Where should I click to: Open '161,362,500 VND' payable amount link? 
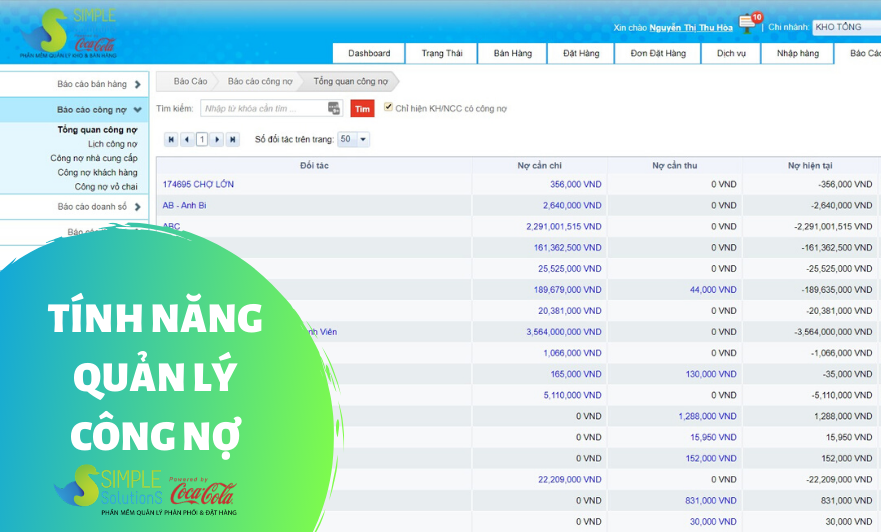click(x=567, y=248)
